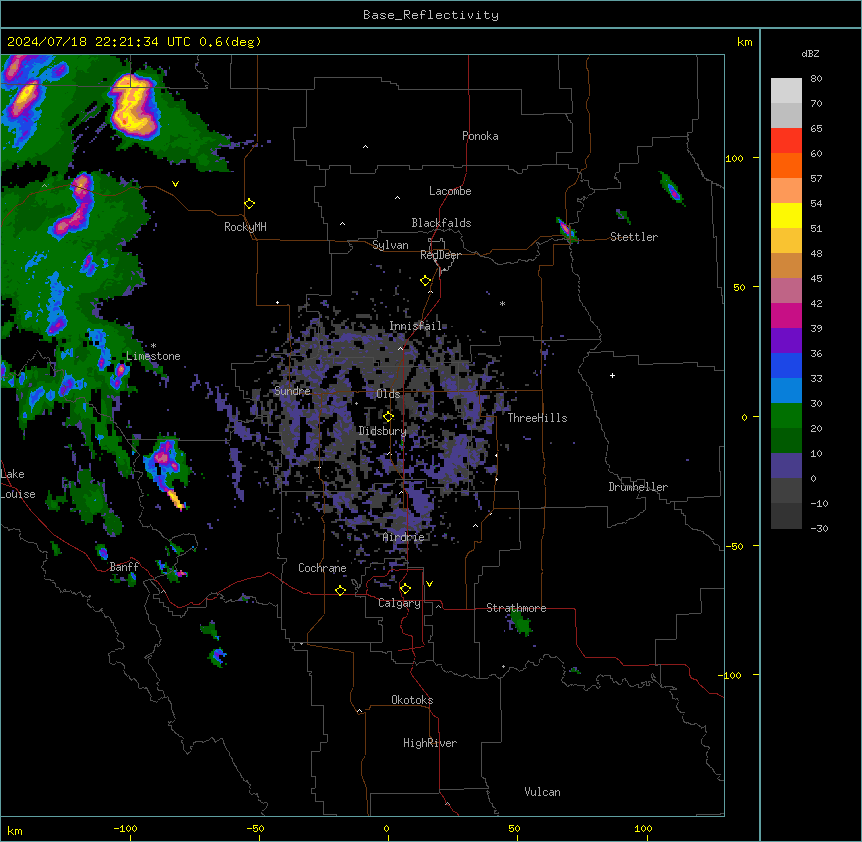The image size is (862, 842).
Task: Click the Limestone label
Action: (x=153, y=356)
